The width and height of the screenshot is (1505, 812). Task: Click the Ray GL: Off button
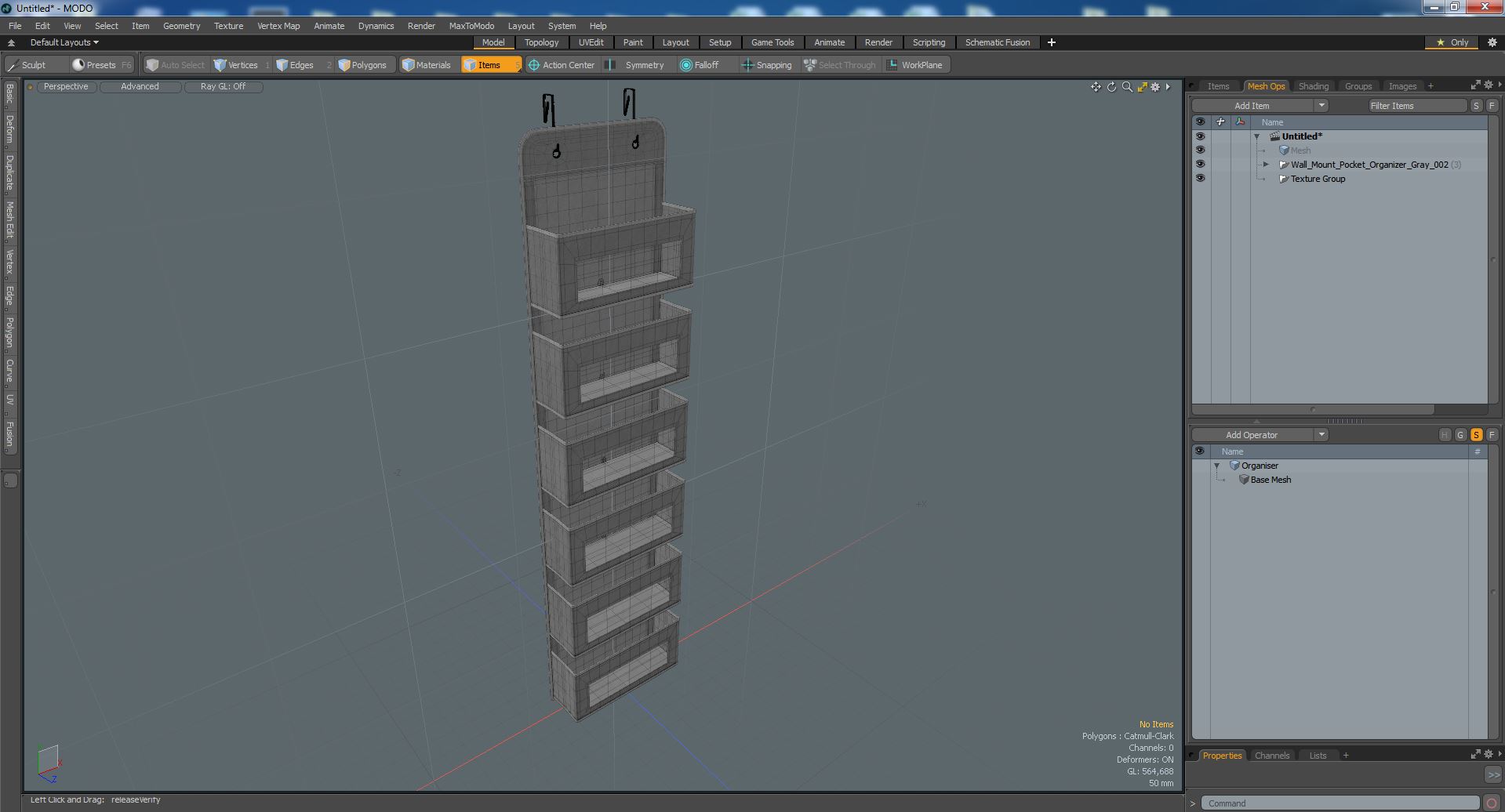pos(223,87)
